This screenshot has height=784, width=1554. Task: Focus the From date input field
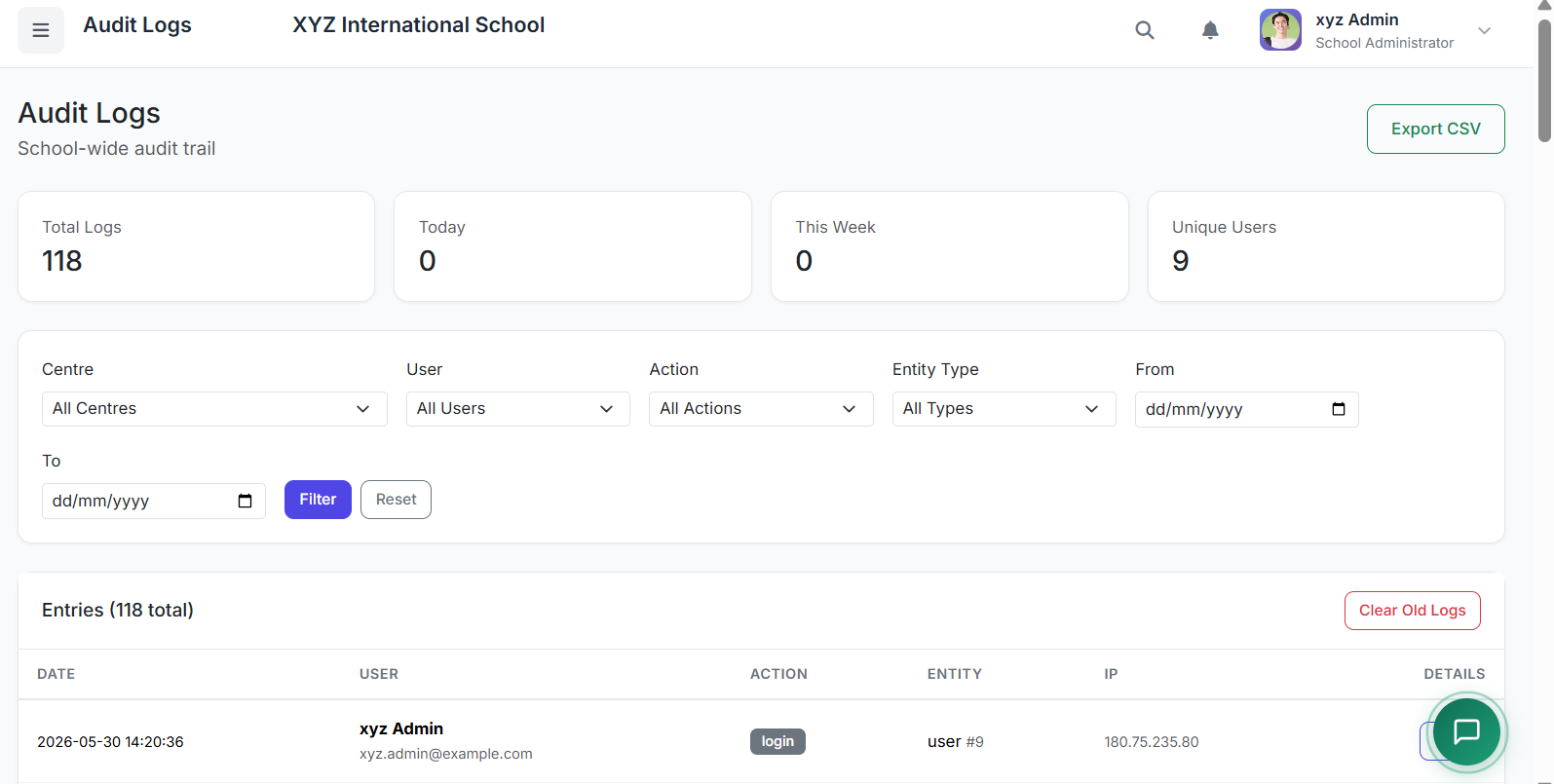pos(1247,409)
